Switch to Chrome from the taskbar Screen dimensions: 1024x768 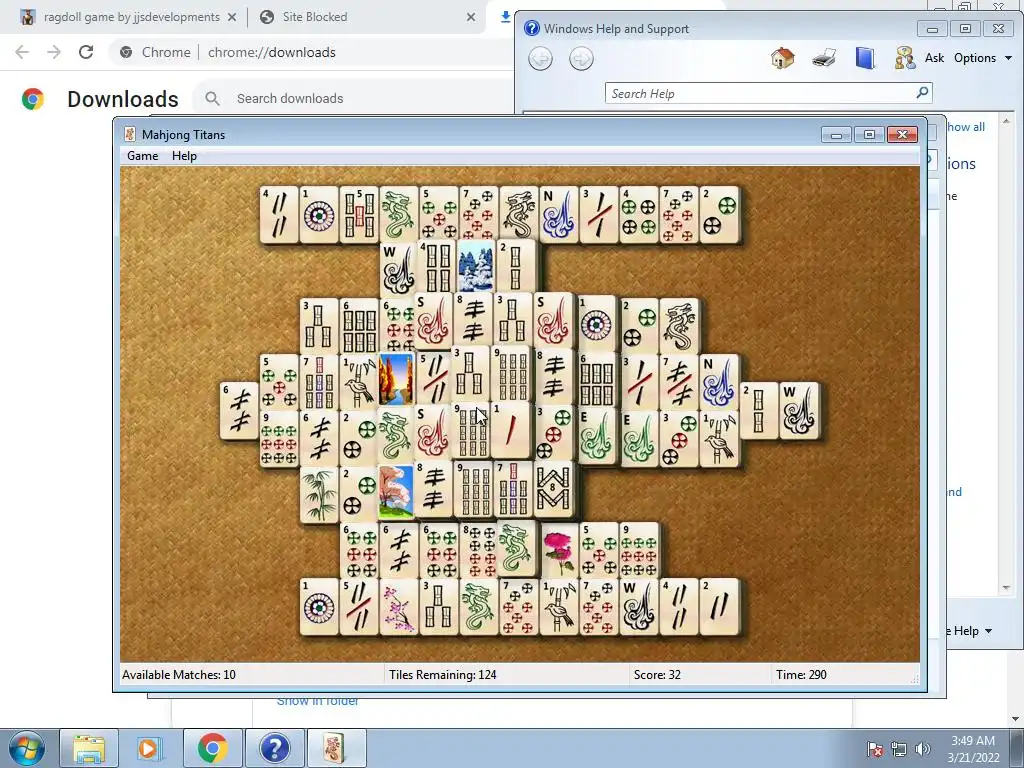point(212,748)
